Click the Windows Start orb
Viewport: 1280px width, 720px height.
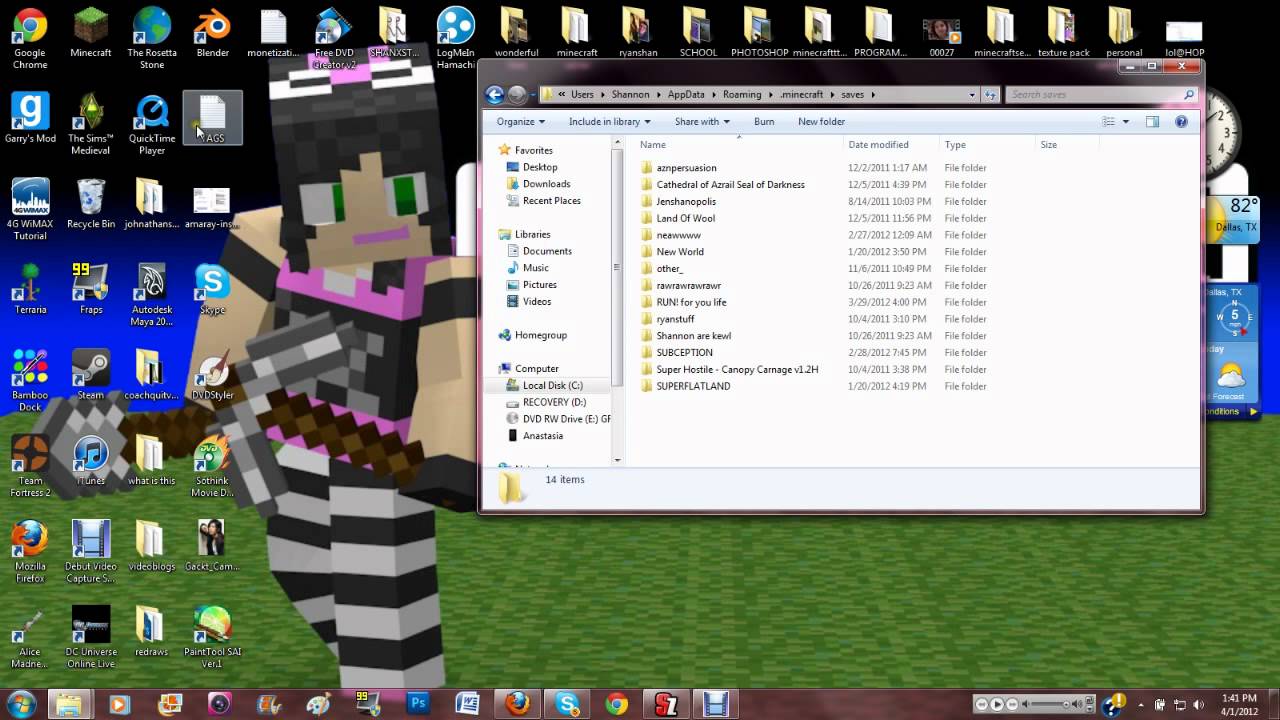point(21,703)
